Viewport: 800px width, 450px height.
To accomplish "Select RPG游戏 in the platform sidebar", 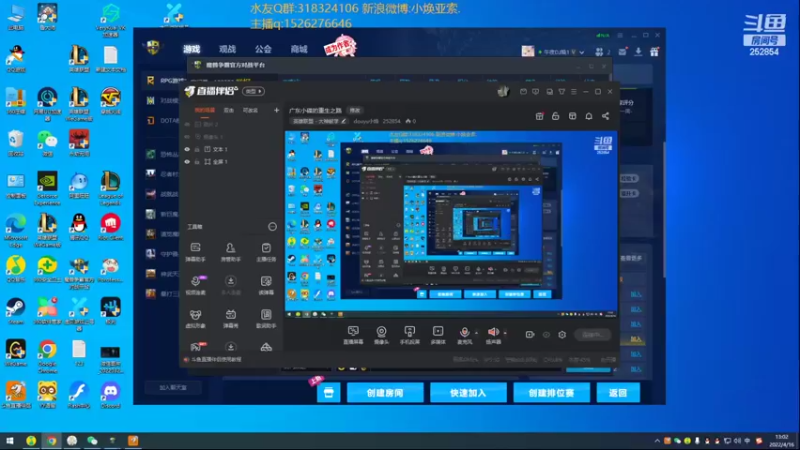I will (x=164, y=81).
